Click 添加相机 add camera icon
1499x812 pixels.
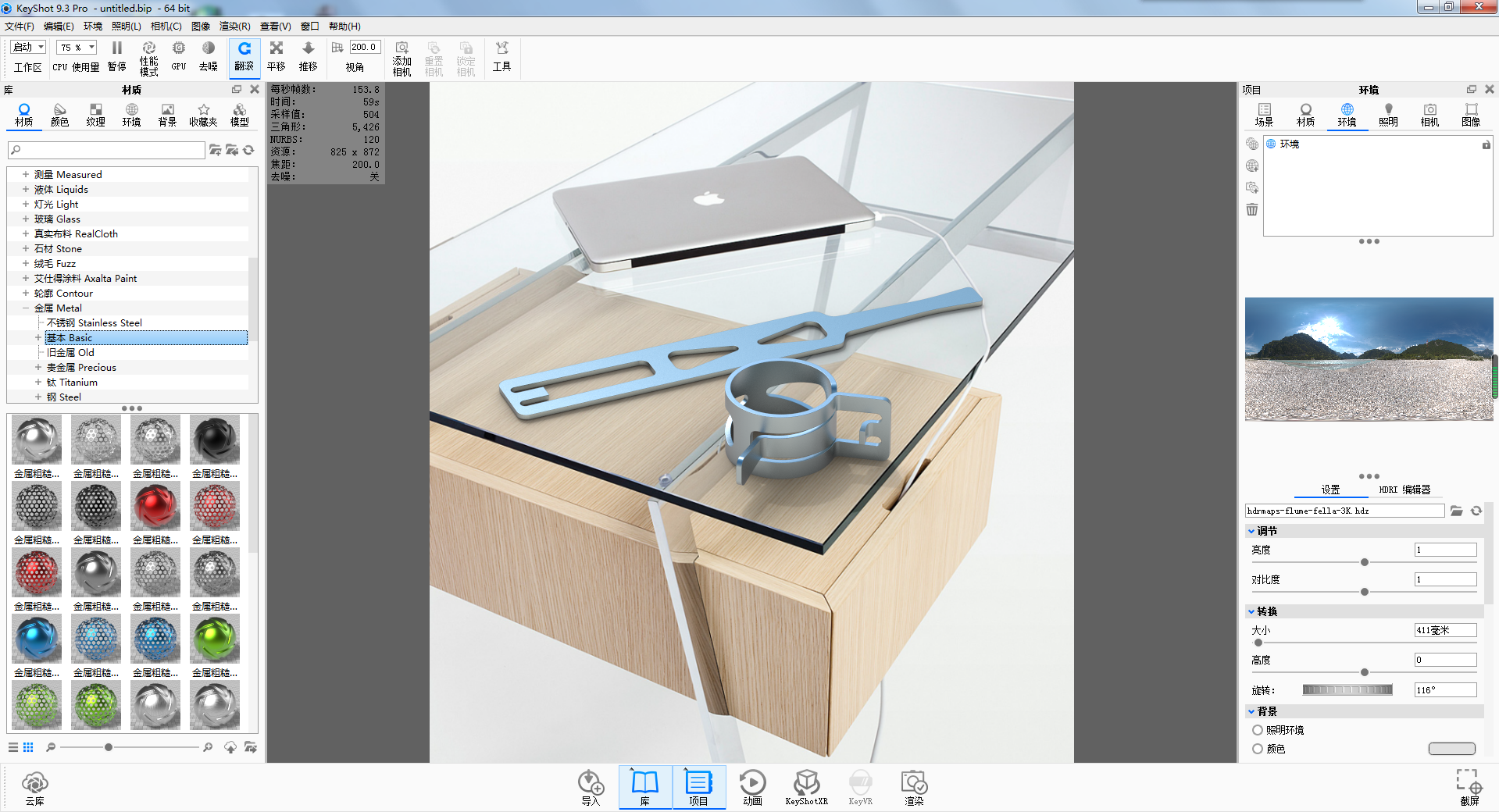pyautogui.click(x=402, y=59)
